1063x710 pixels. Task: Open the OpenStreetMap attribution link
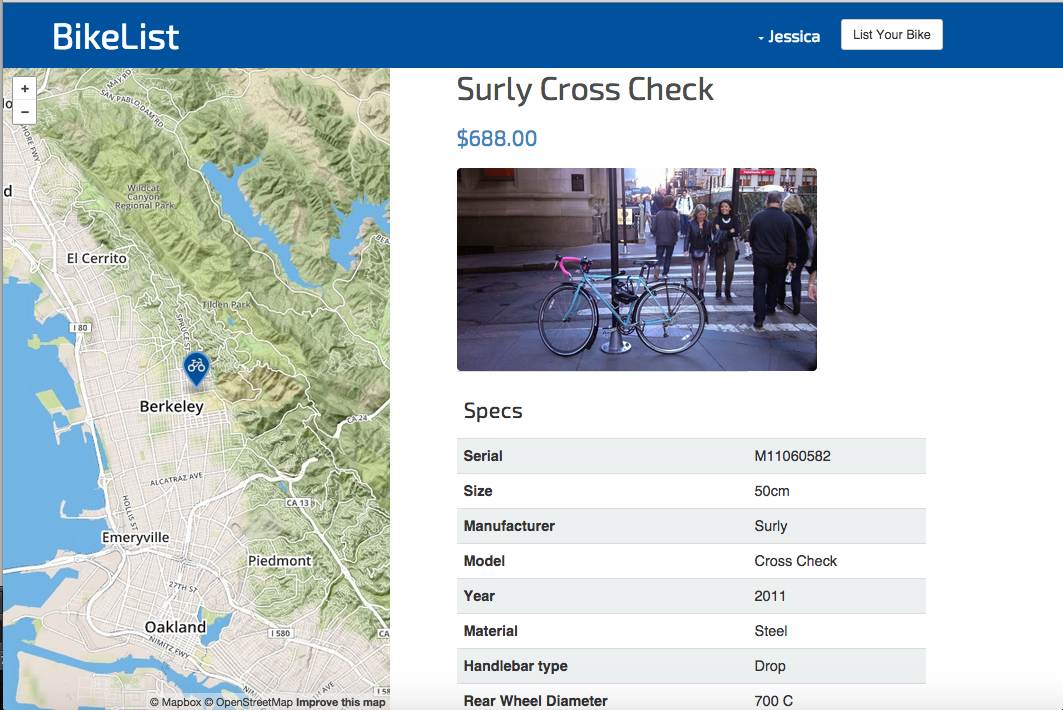click(249, 703)
